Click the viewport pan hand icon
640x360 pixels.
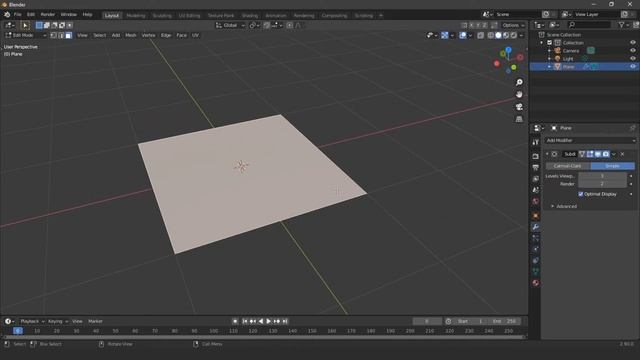[519, 94]
